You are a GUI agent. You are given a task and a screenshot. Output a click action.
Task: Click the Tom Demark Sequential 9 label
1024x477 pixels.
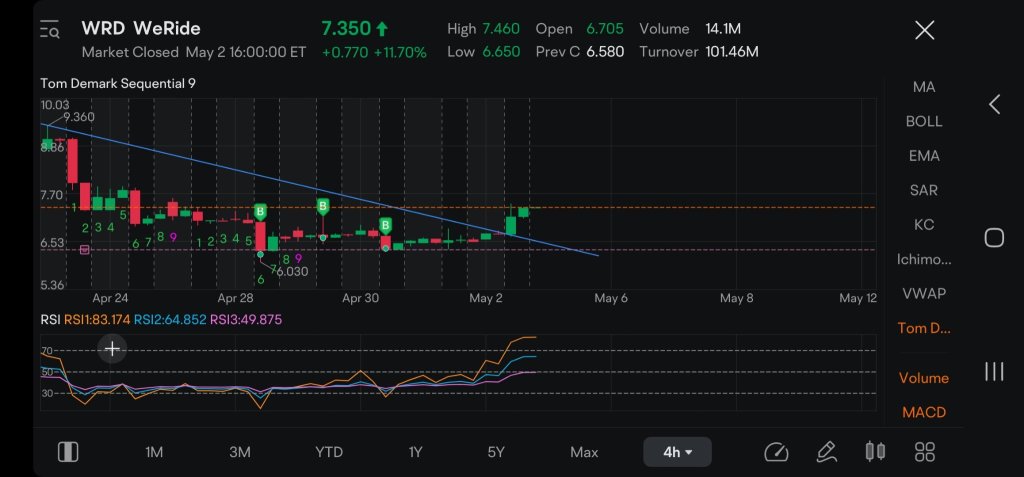tap(118, 84)
